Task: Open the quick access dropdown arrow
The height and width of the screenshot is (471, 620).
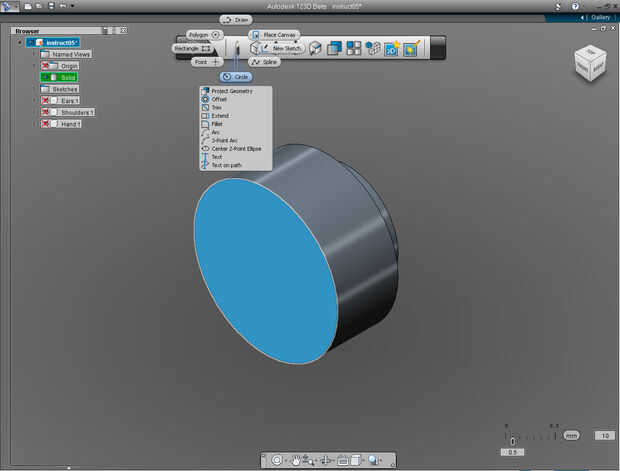Action: tap(72, 6)
